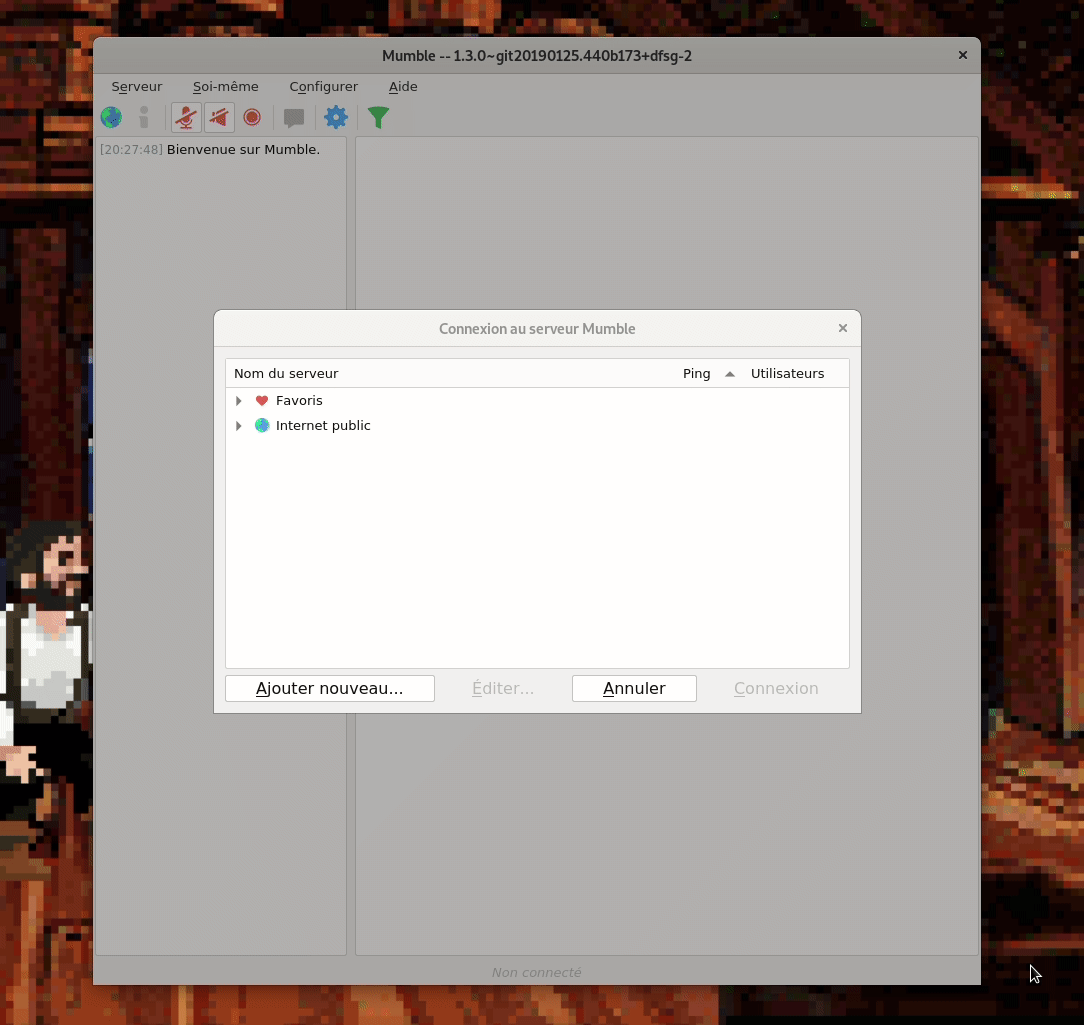Select the Favoris row
Viewport: 1084px width, 1025px height.
[537, 401]
